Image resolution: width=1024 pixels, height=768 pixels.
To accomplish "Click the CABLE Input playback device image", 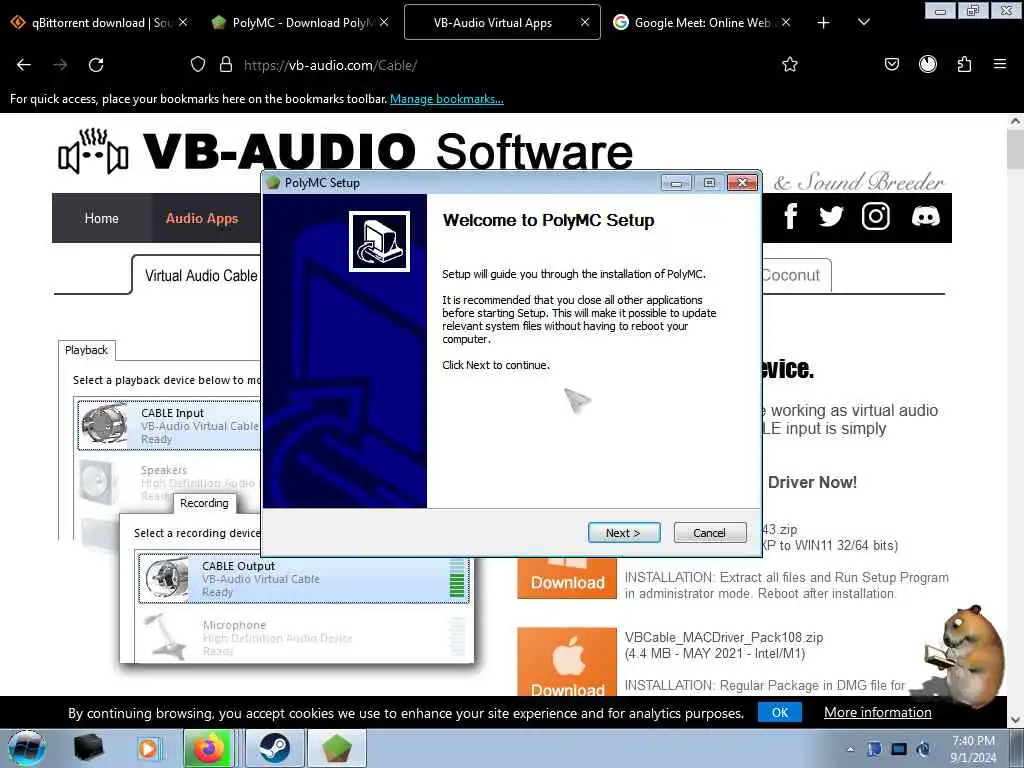I will point(105,424).
